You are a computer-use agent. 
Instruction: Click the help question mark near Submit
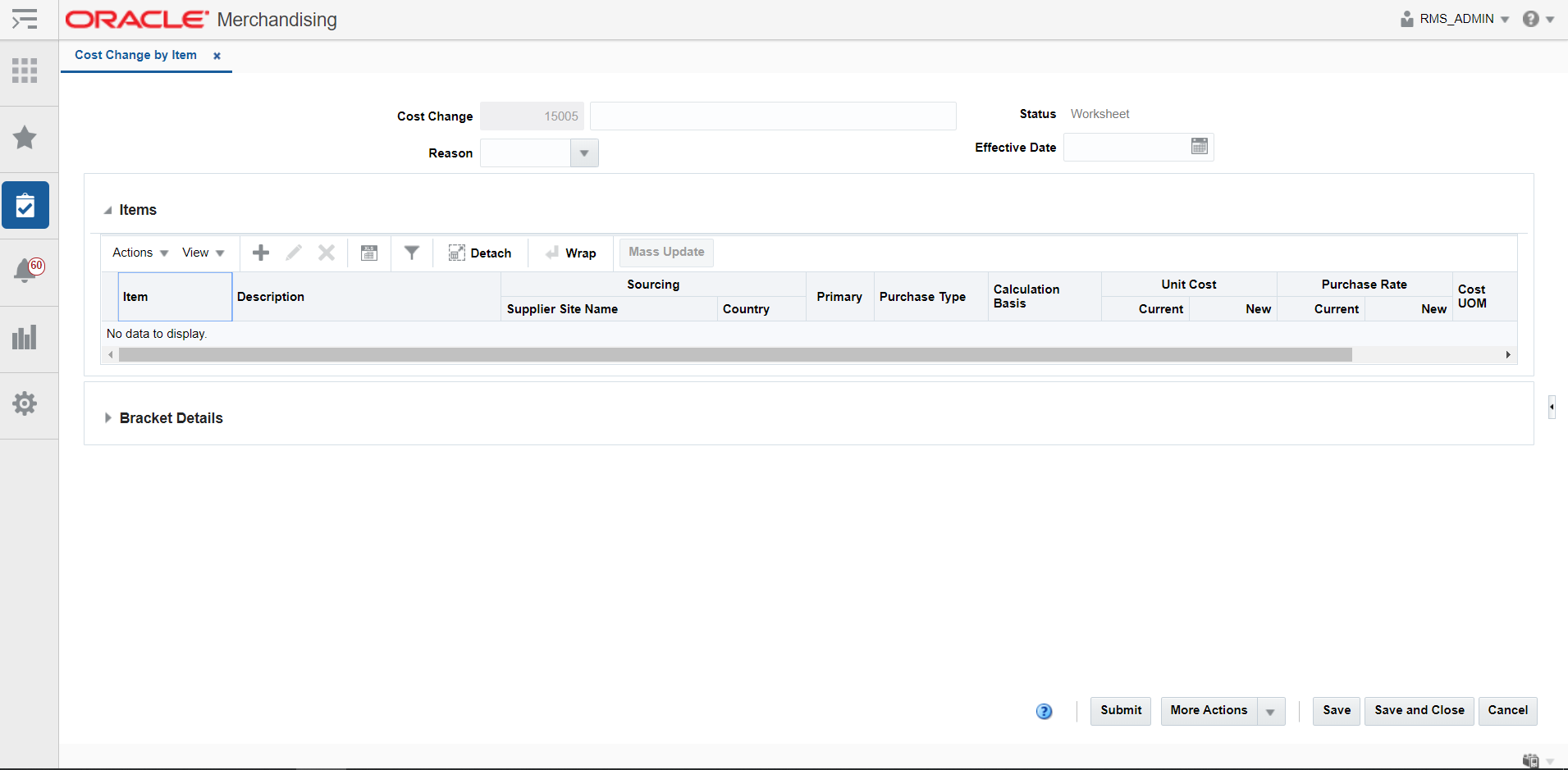coord(1044,711)
